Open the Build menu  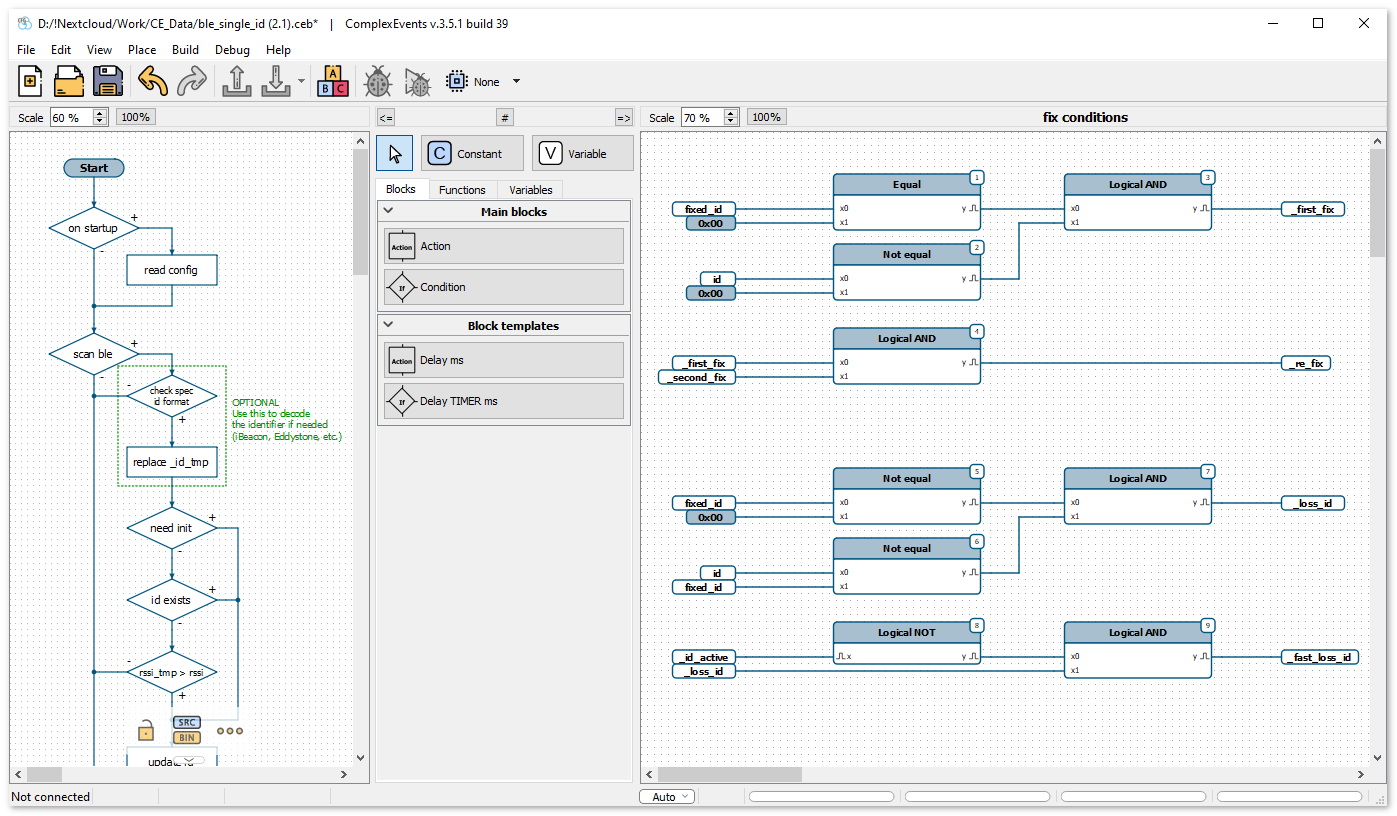click(185, 49)
